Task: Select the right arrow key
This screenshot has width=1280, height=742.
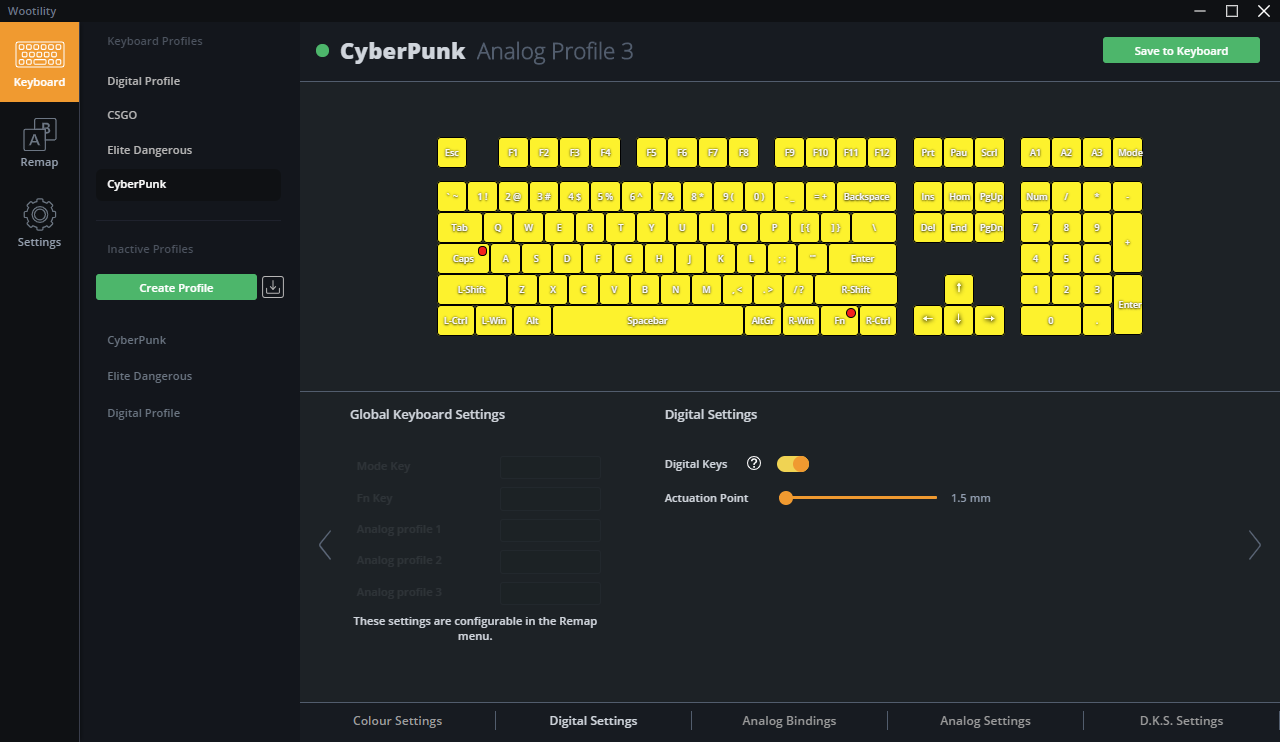Action: [990, 320]
